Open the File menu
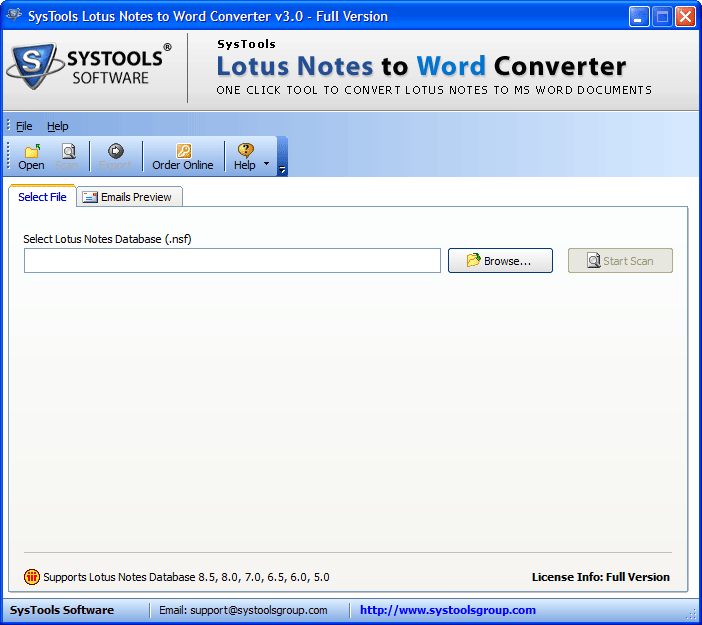 tap(24, 126)
